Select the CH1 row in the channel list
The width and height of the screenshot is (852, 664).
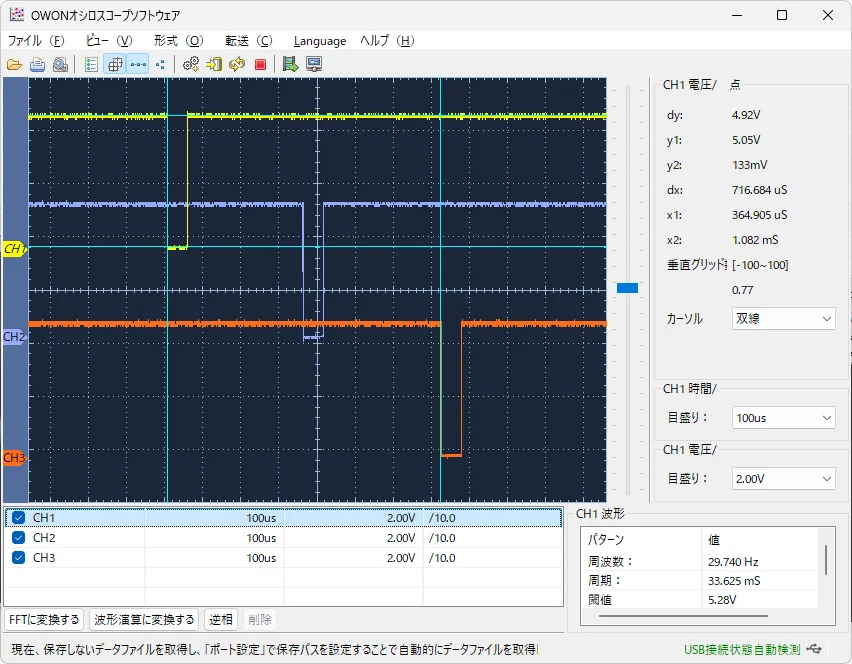284,517
